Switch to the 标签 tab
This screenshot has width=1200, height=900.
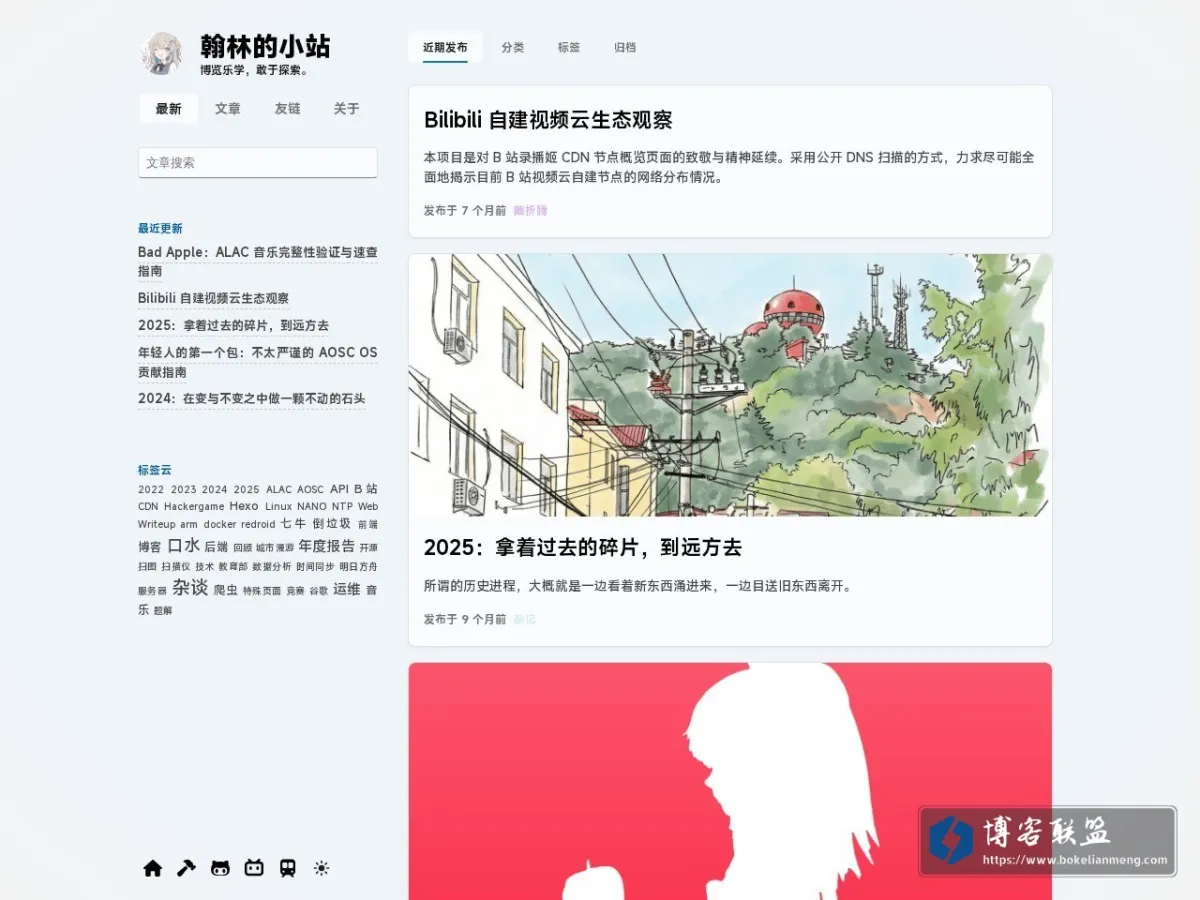[569, 47]
